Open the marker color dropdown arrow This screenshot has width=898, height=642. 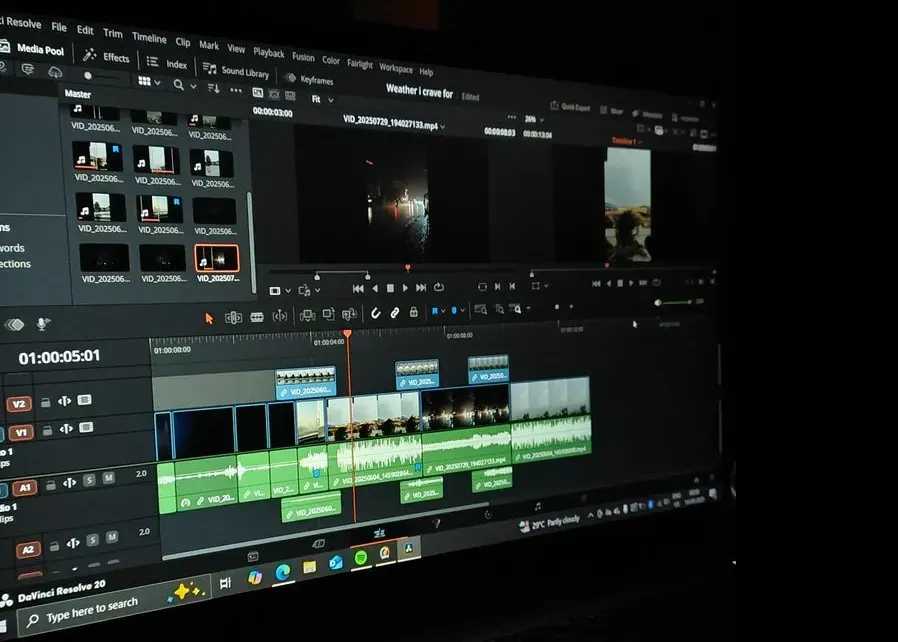462,310
